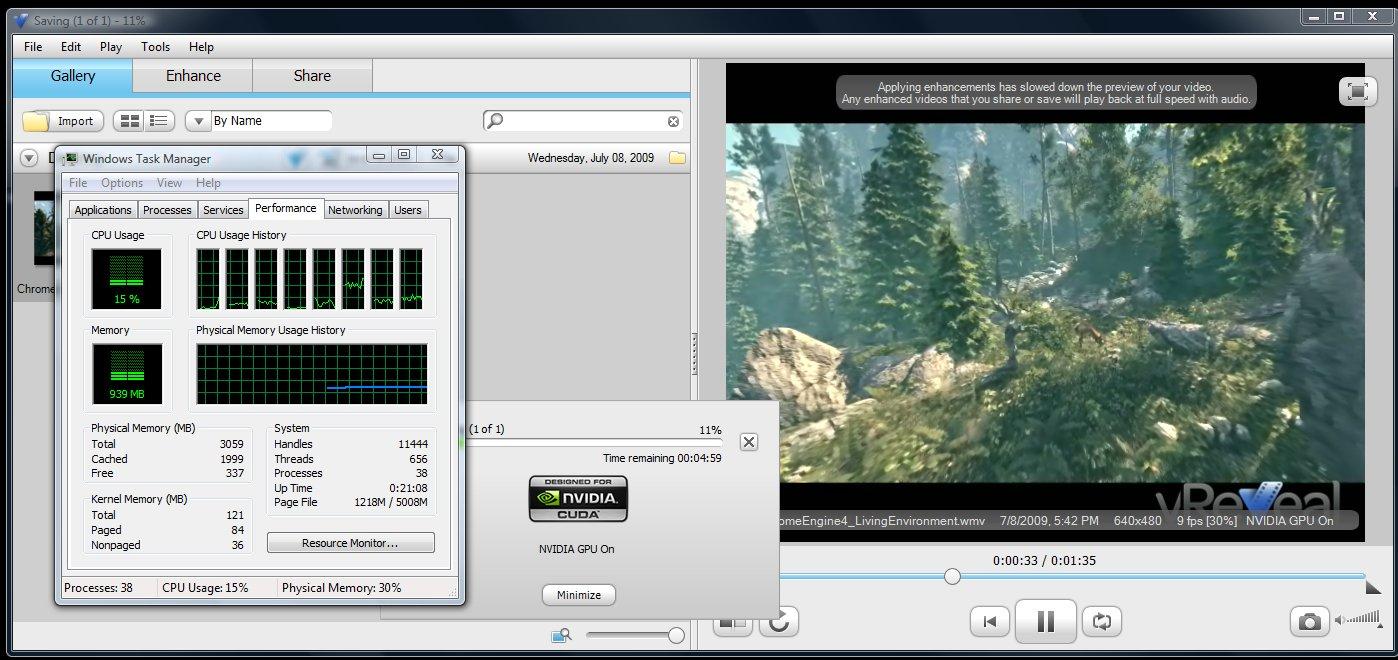Image resolution: width=1398 pixels, height=660 pixels.
Task: Open Task Manager Options menu
Action: (x=122, y=183)
